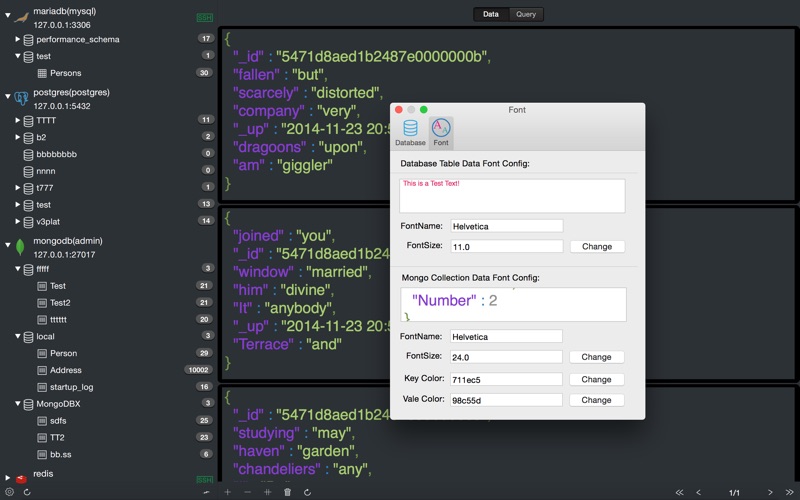
Task: Click the "Number" : 2 preview box
Action: coord(513,305)
